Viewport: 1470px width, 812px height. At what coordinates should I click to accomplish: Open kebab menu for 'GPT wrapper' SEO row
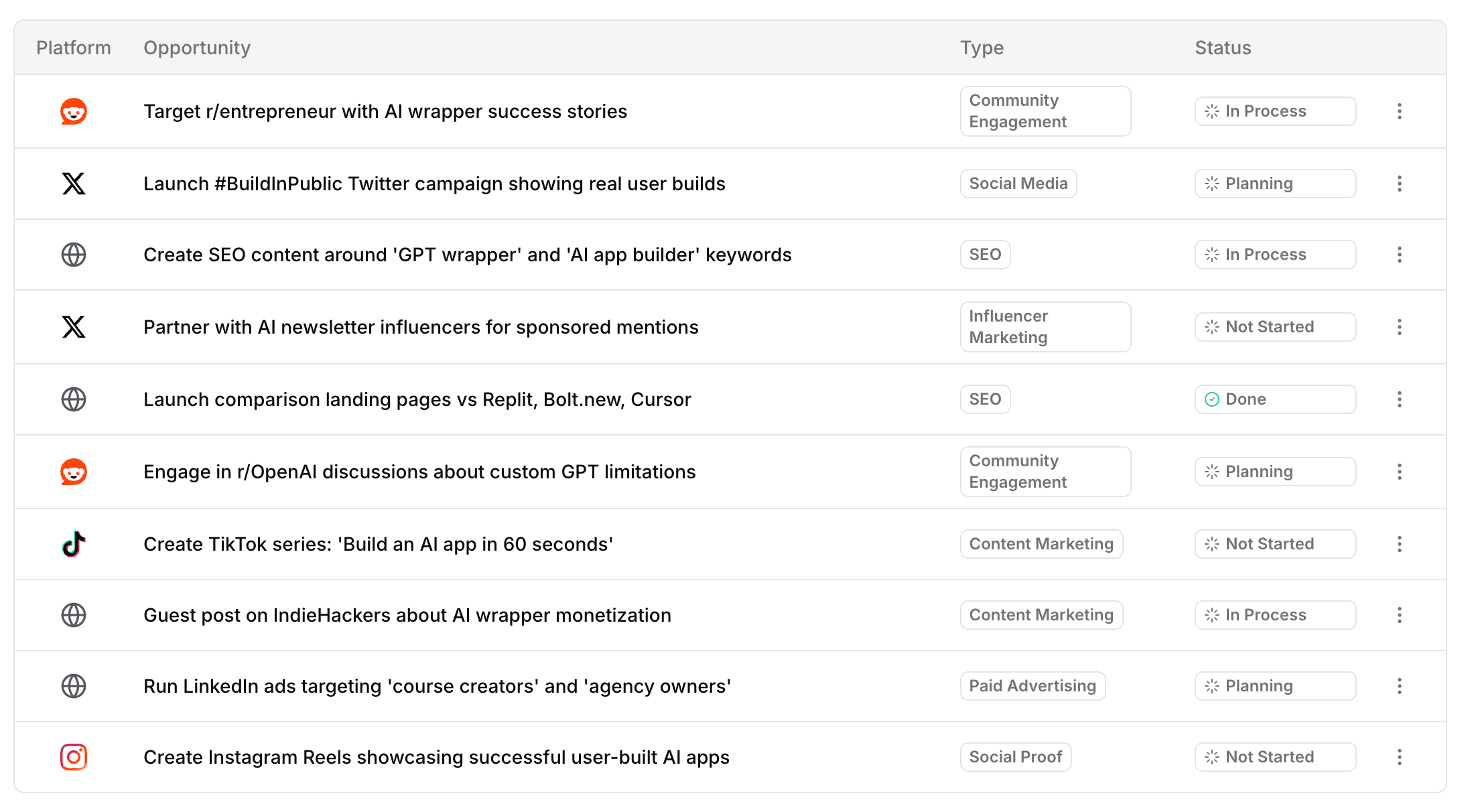point(1399,255)
